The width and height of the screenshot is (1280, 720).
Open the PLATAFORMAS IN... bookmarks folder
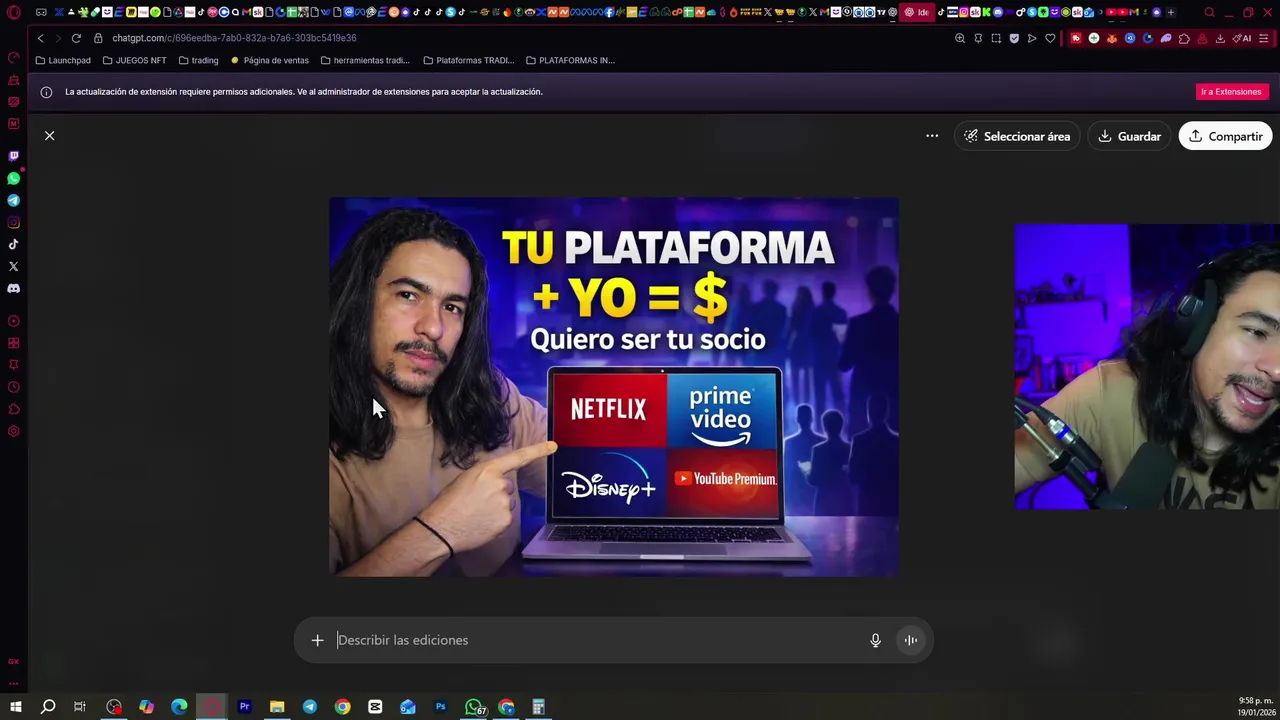click(x=570, y=60)
